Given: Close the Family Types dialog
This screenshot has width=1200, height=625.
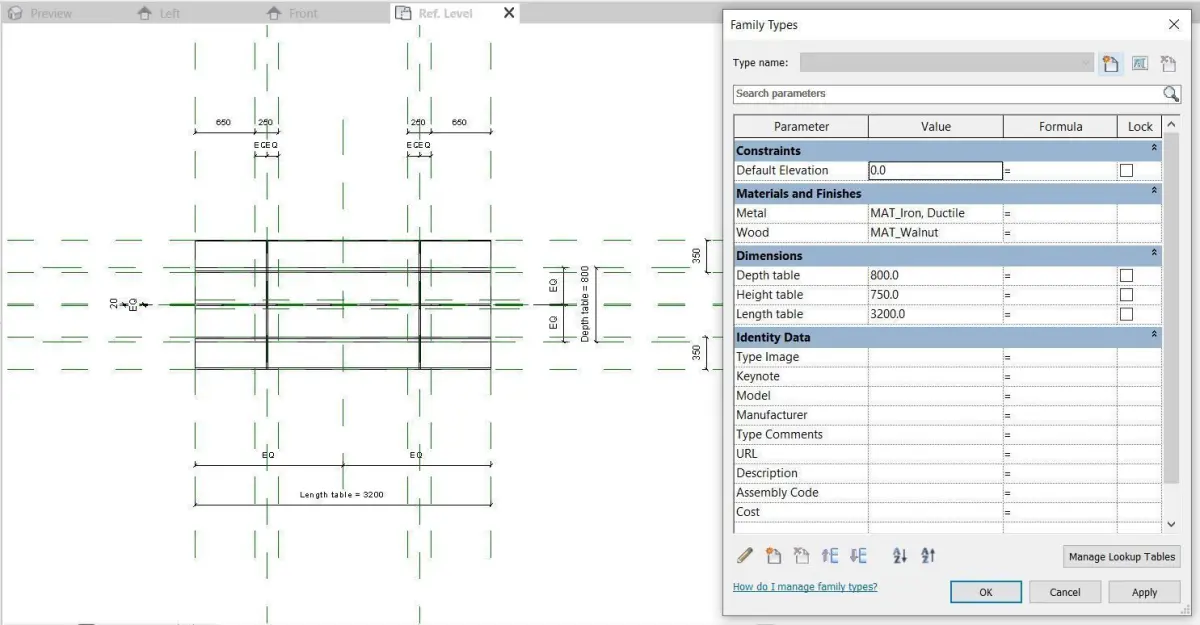Looking at the screenshot, I should pyautogui.click(x=1174, y=24).
